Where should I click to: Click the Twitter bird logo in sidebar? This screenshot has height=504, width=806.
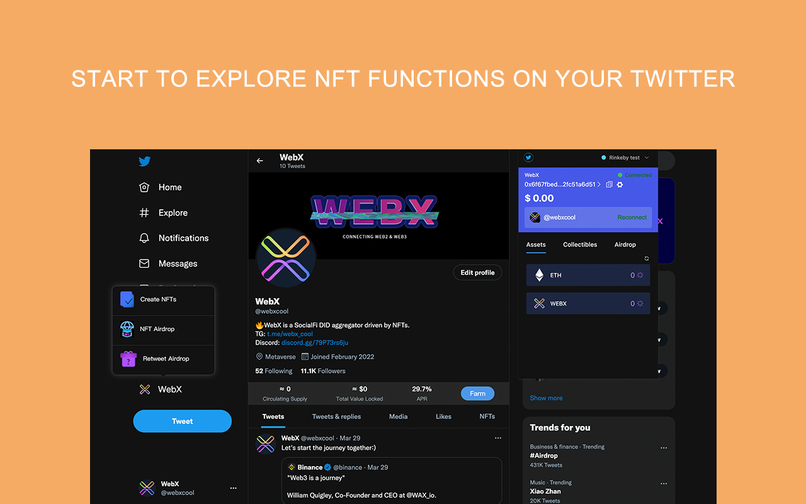(x=144, y=161)
